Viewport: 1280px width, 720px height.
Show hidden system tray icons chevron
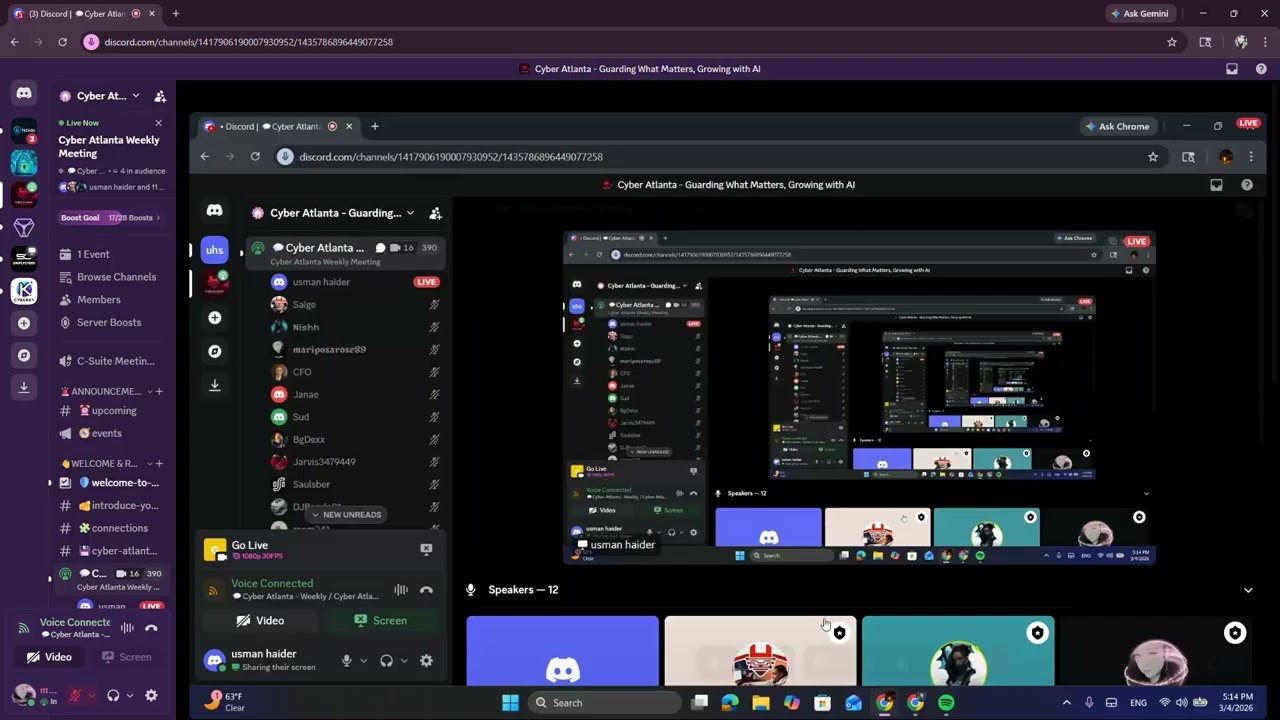[1066, 703]
